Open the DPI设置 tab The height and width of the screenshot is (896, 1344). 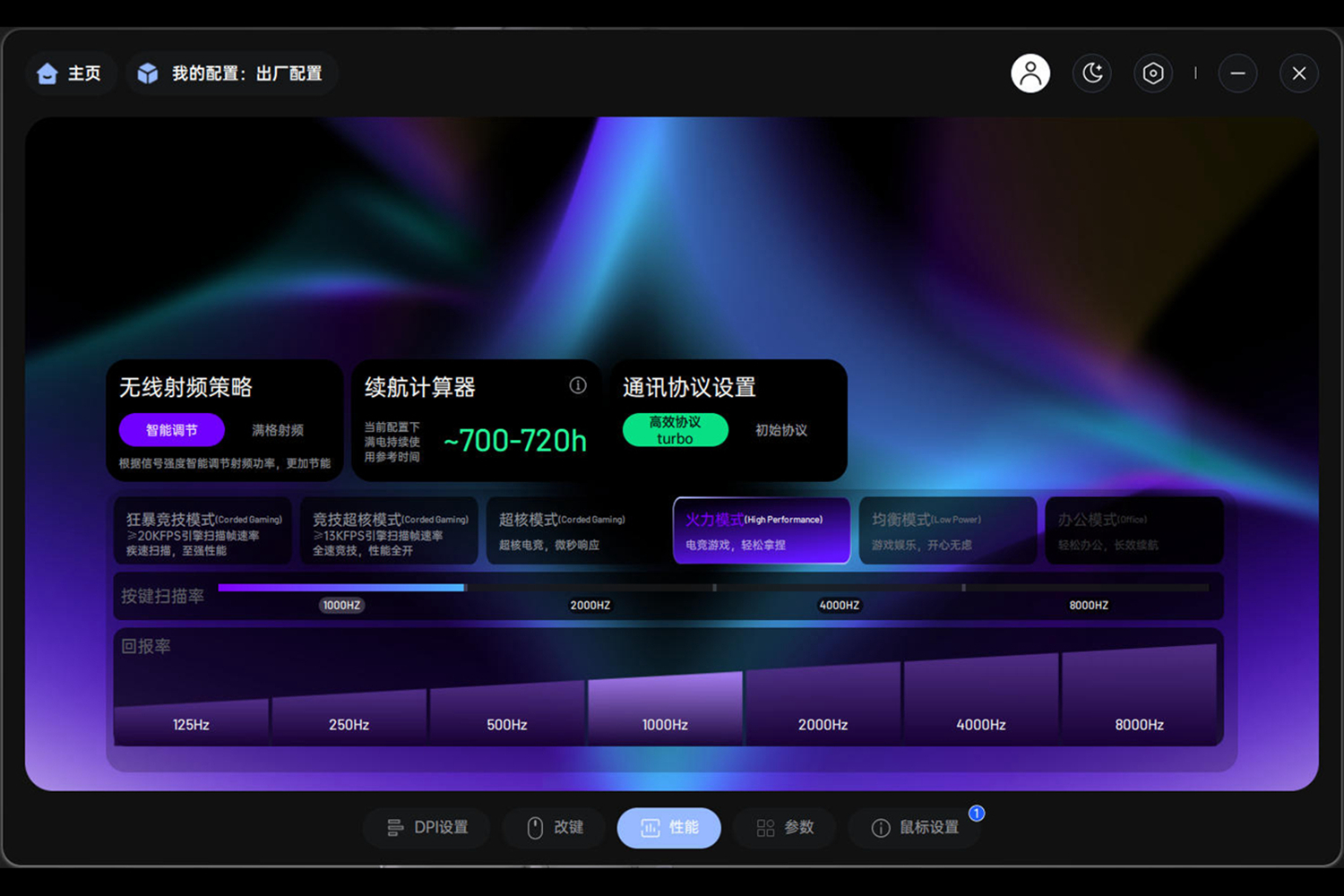426,827
